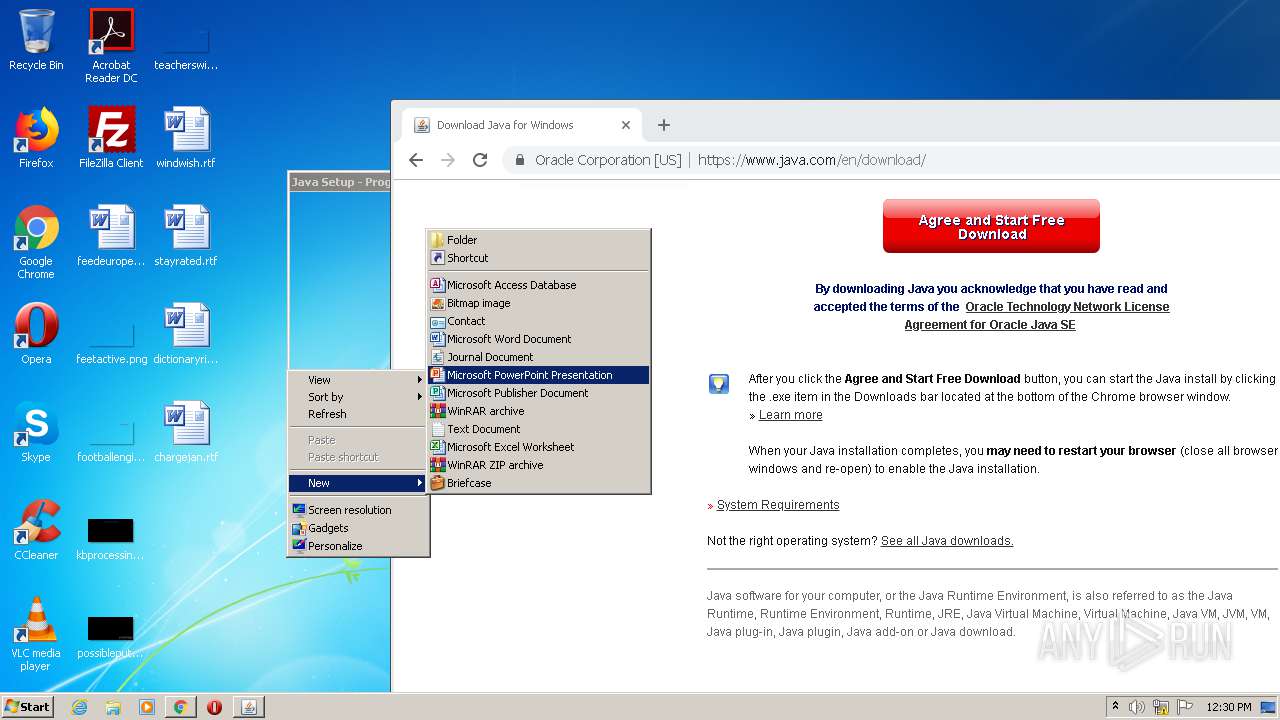Create new Contact
The height and width of the screenshot is (720, 1280).
[539, 321]
